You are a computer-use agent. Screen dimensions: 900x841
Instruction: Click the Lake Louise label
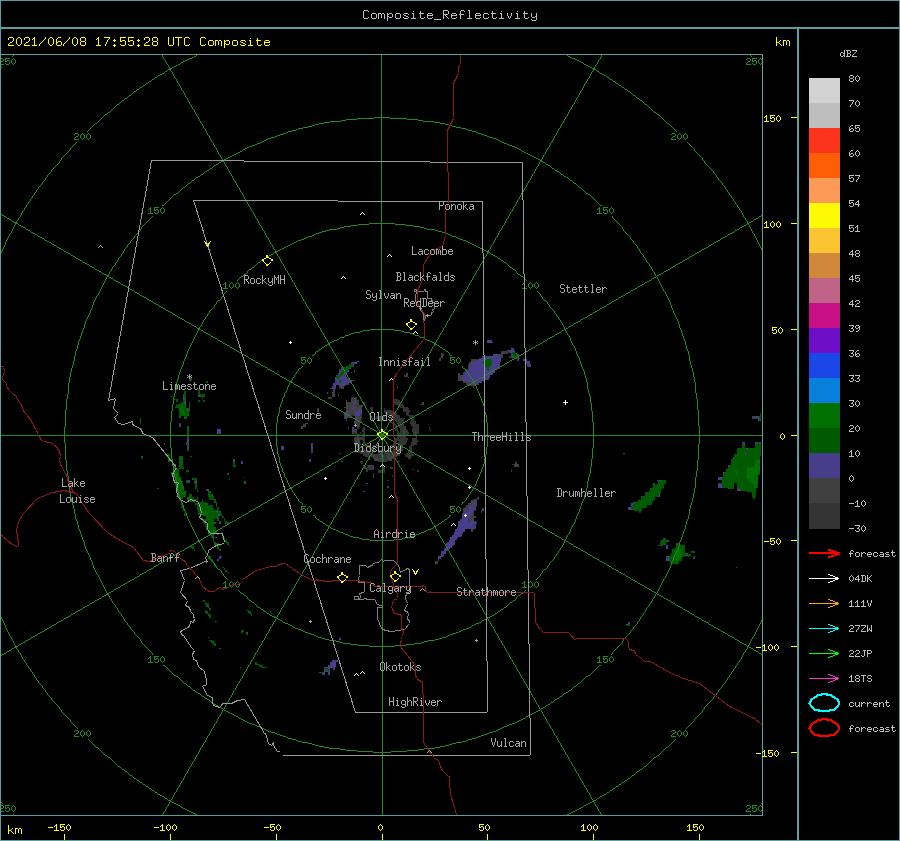[x=77, y=491]
